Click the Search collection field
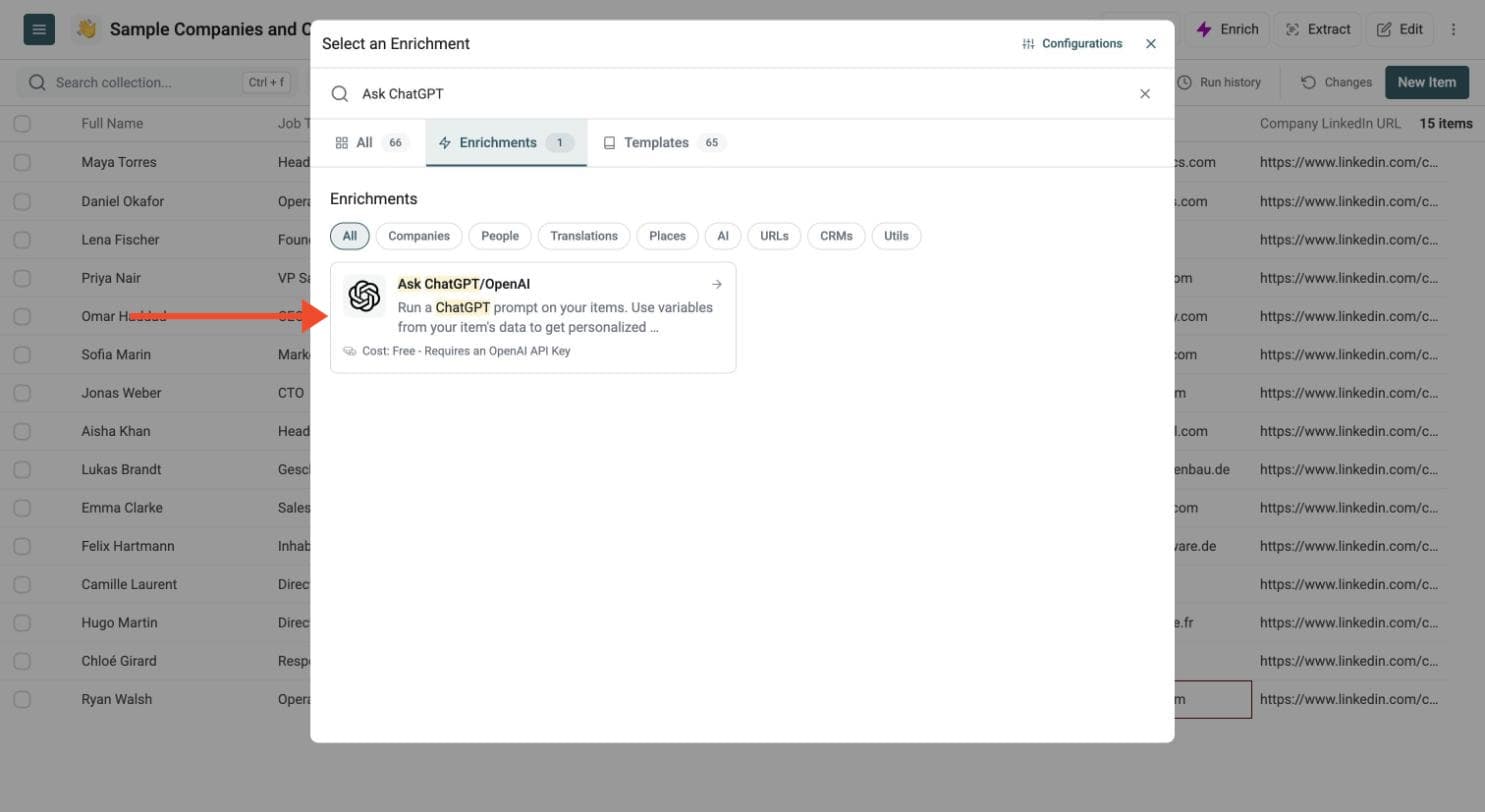This screenshot has height=812, width=1485. [x=158, y=82]
